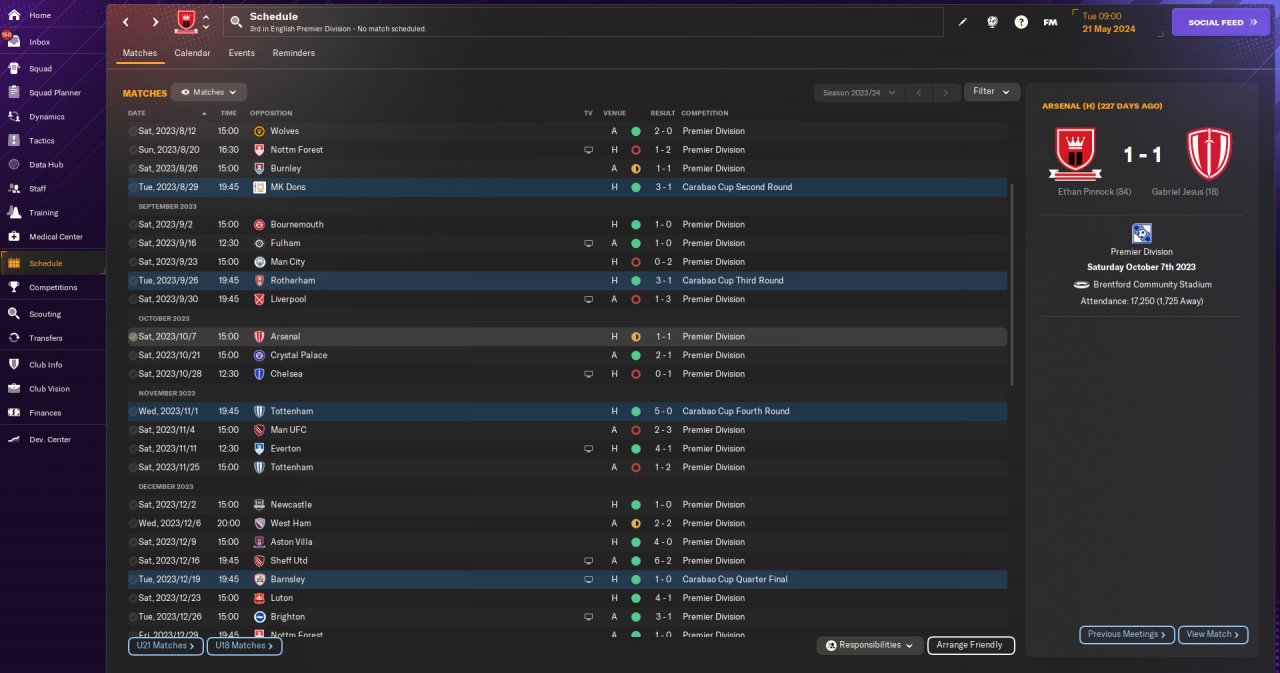Open U18 Matches
The width and height of the screenshot is (1280, 673).
coord(244,646)
